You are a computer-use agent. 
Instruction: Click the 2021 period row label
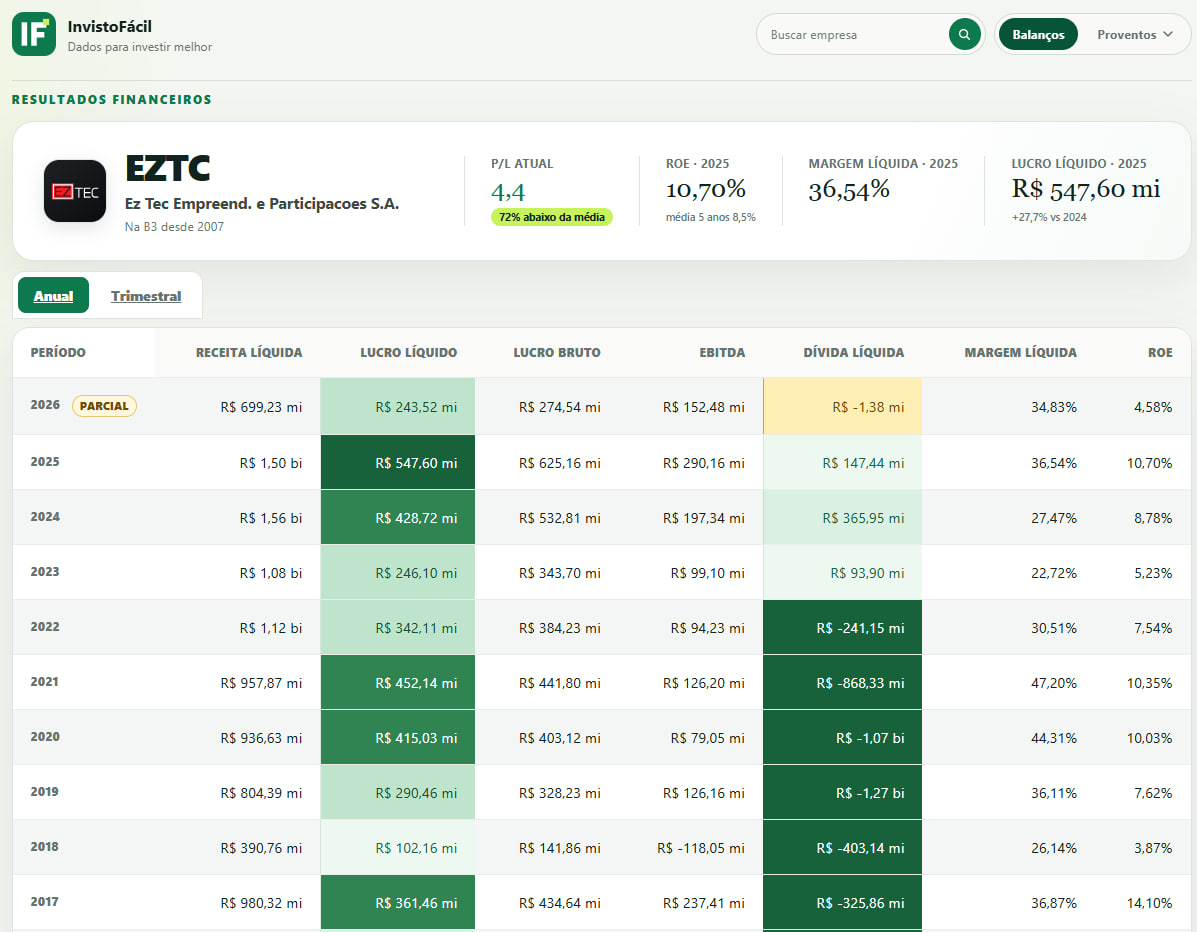[x=45, y=682]
